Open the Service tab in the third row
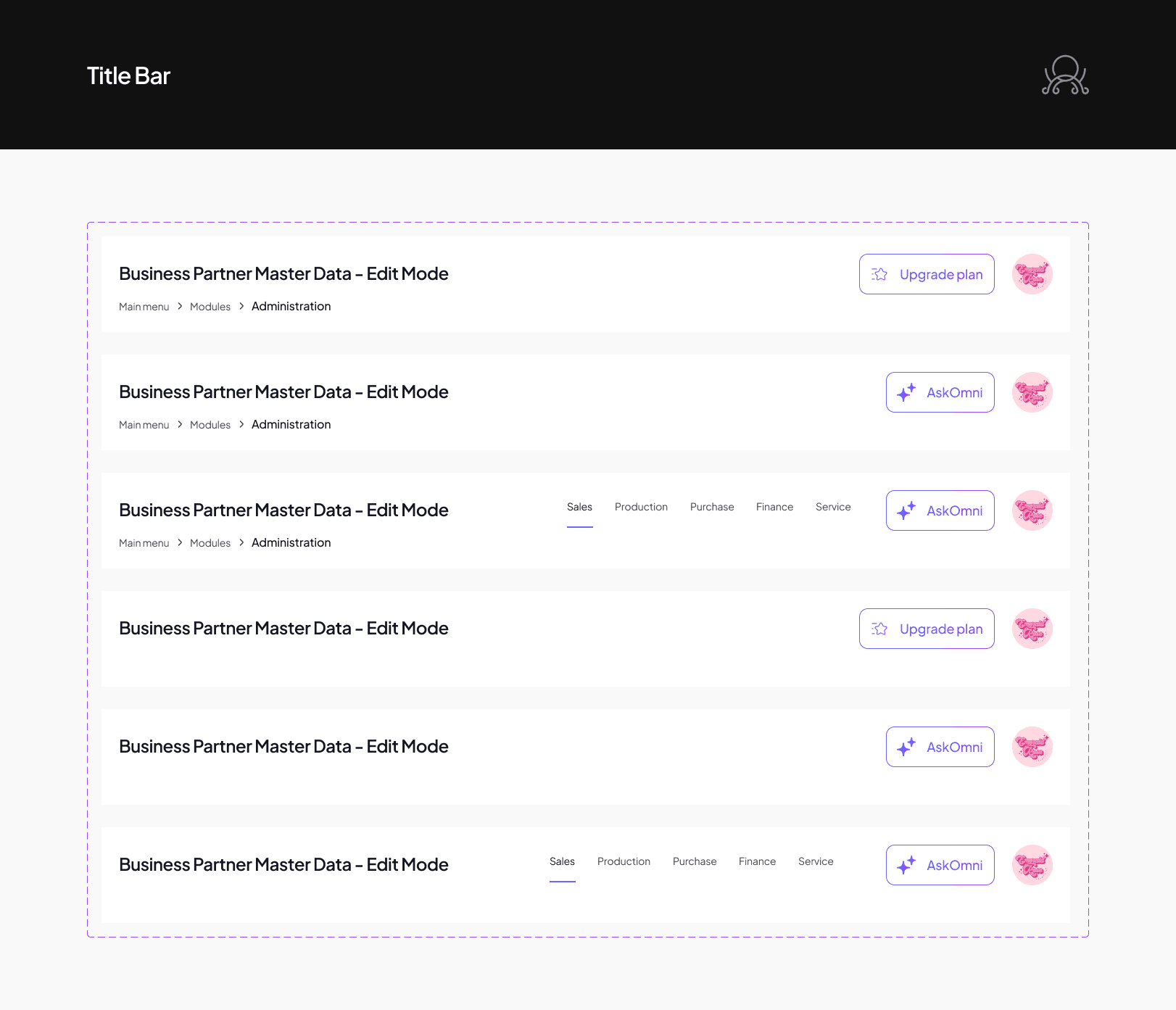The image size is (1176, 1010). [x=833, y=507]
